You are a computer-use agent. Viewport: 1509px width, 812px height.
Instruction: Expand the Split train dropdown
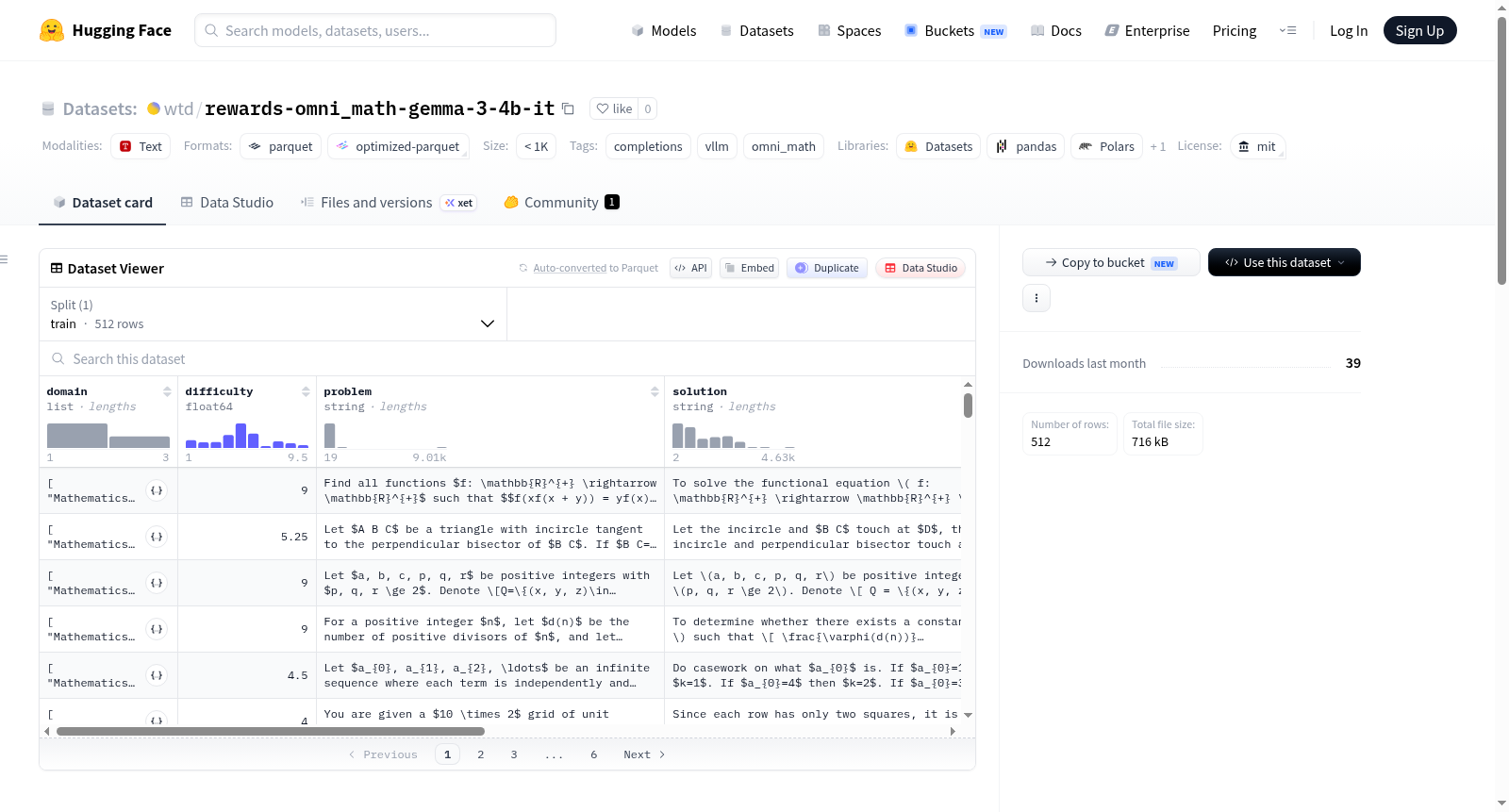[x=273, y=314]
